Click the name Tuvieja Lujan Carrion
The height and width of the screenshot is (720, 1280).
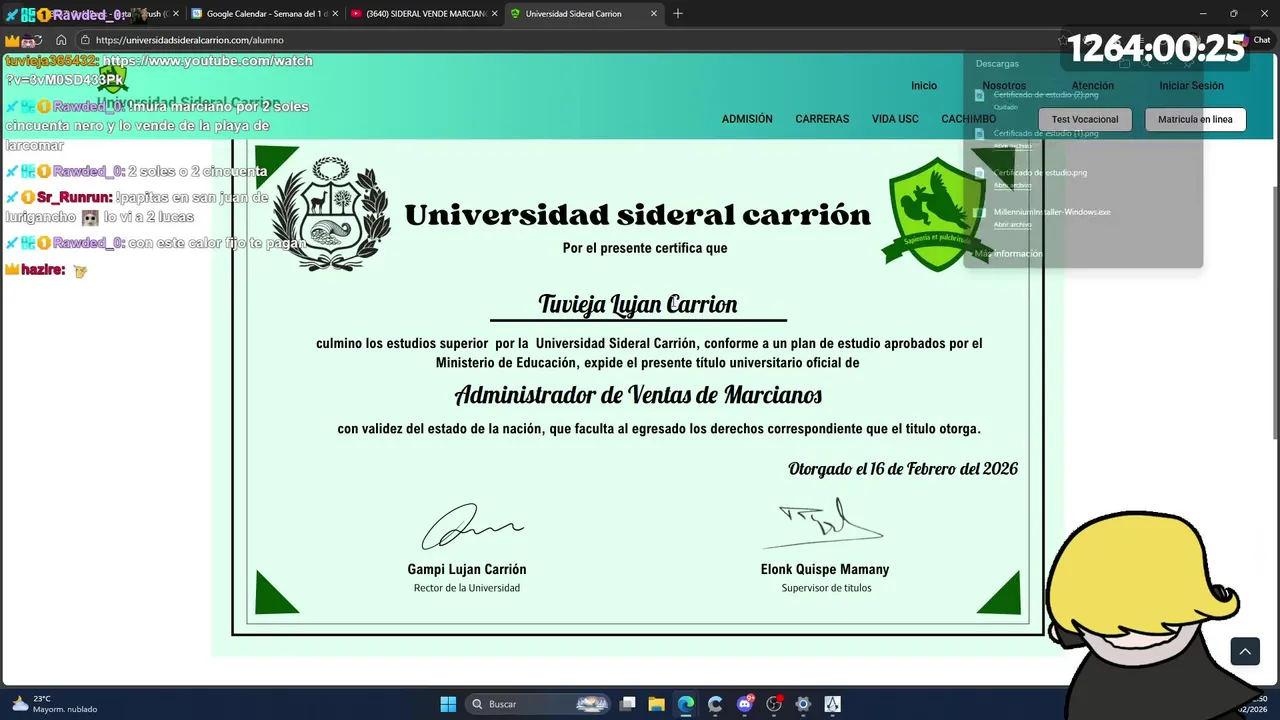point(638,304)
